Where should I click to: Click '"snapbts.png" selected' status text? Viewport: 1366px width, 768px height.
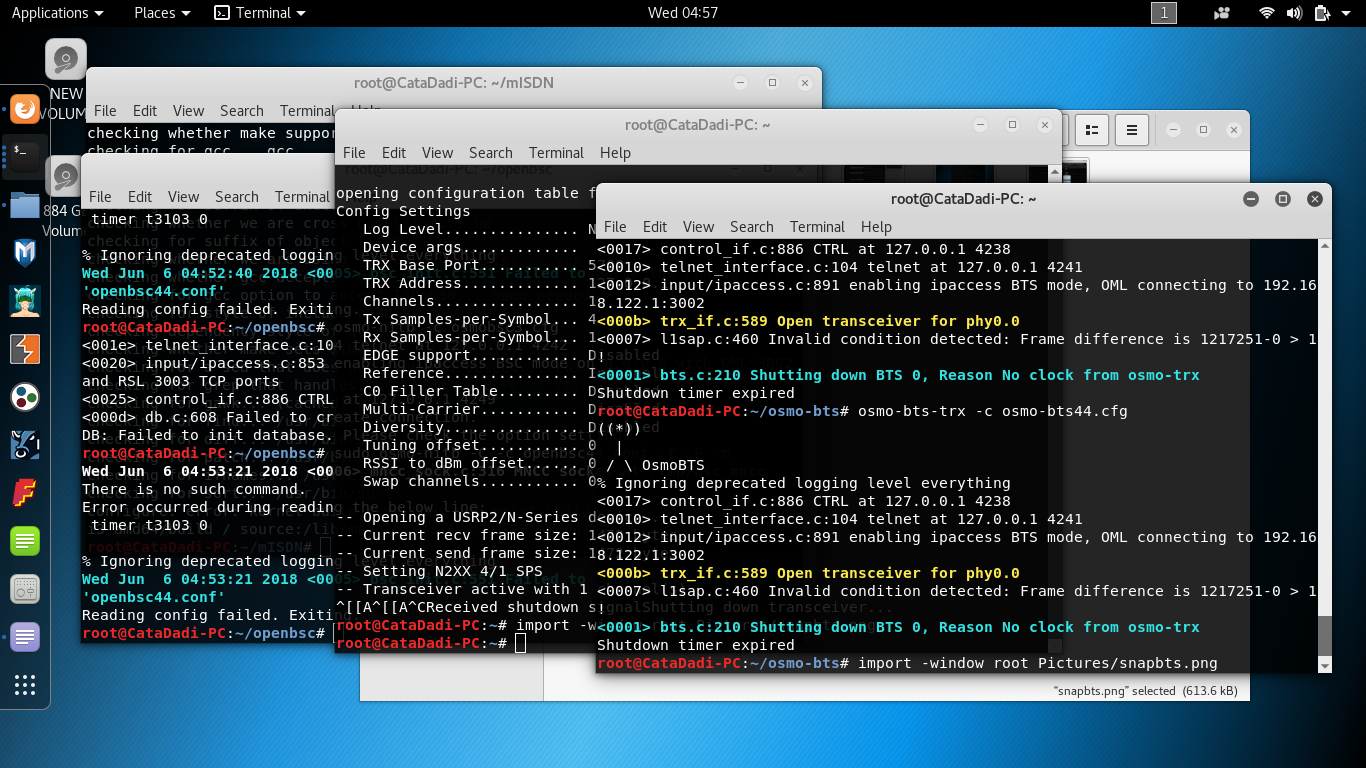click(x=1117, y=691)
